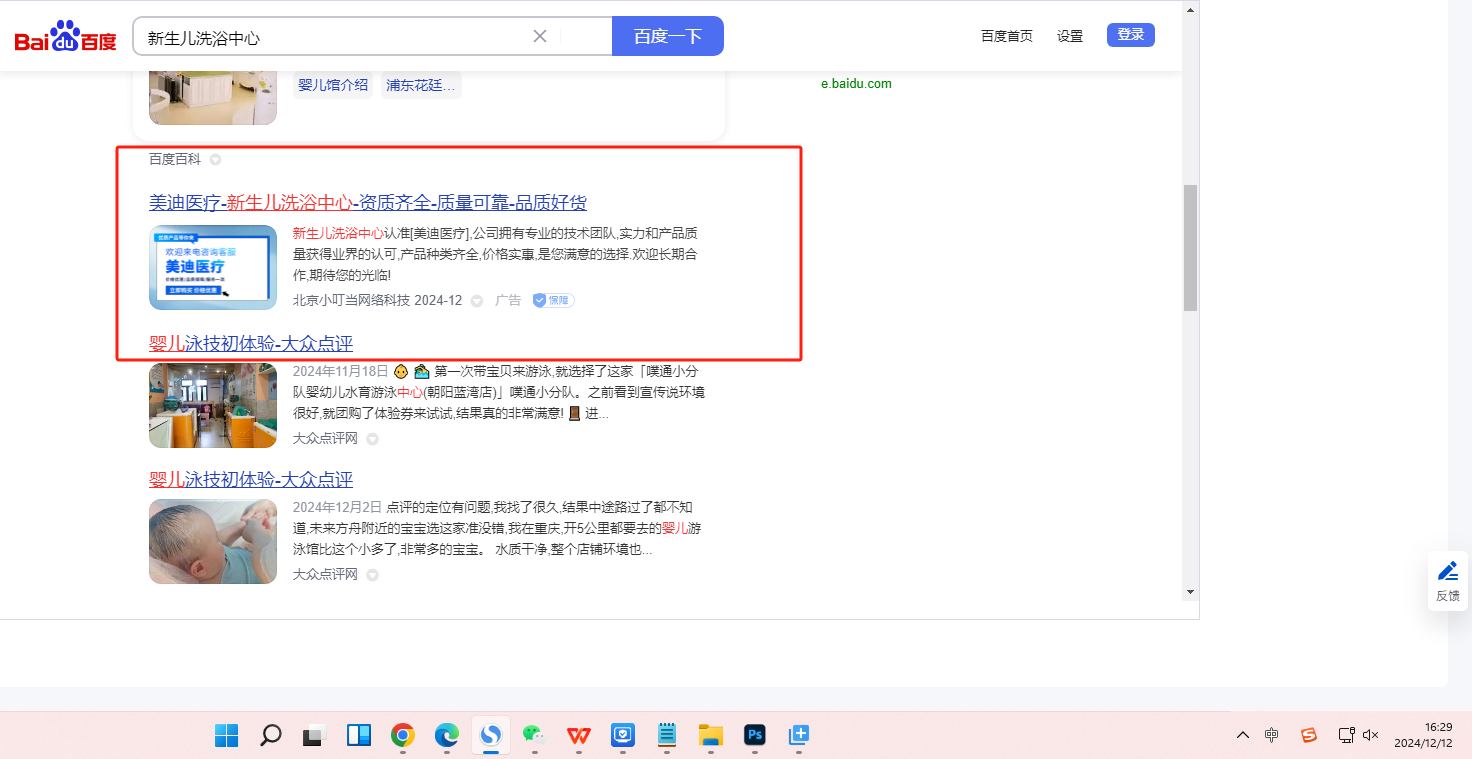Click the page's vertical scrollbar thumb
1472x759 pixels.
click(1190, 247)
